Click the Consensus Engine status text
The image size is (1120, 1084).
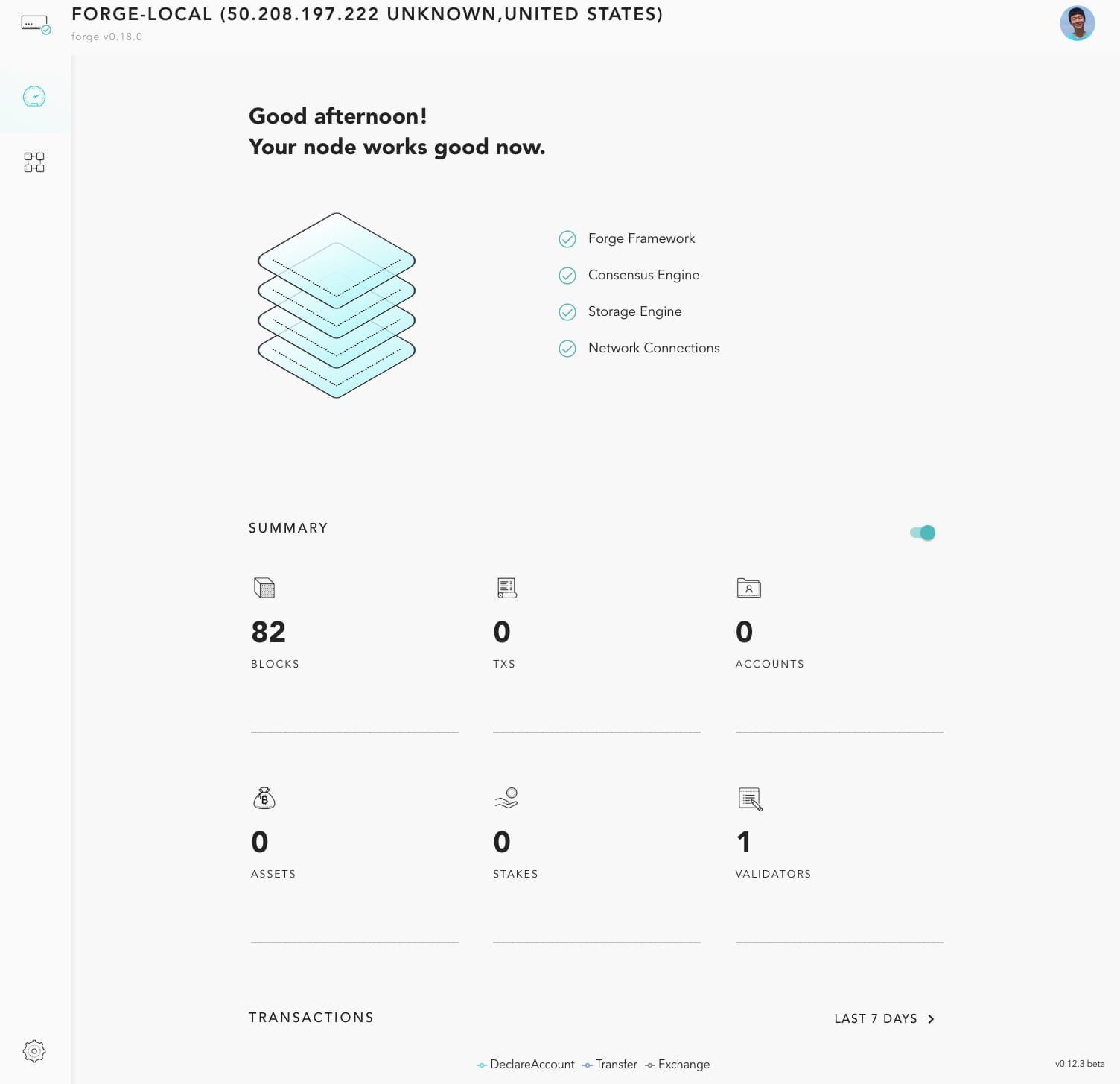tap(643, 275)
